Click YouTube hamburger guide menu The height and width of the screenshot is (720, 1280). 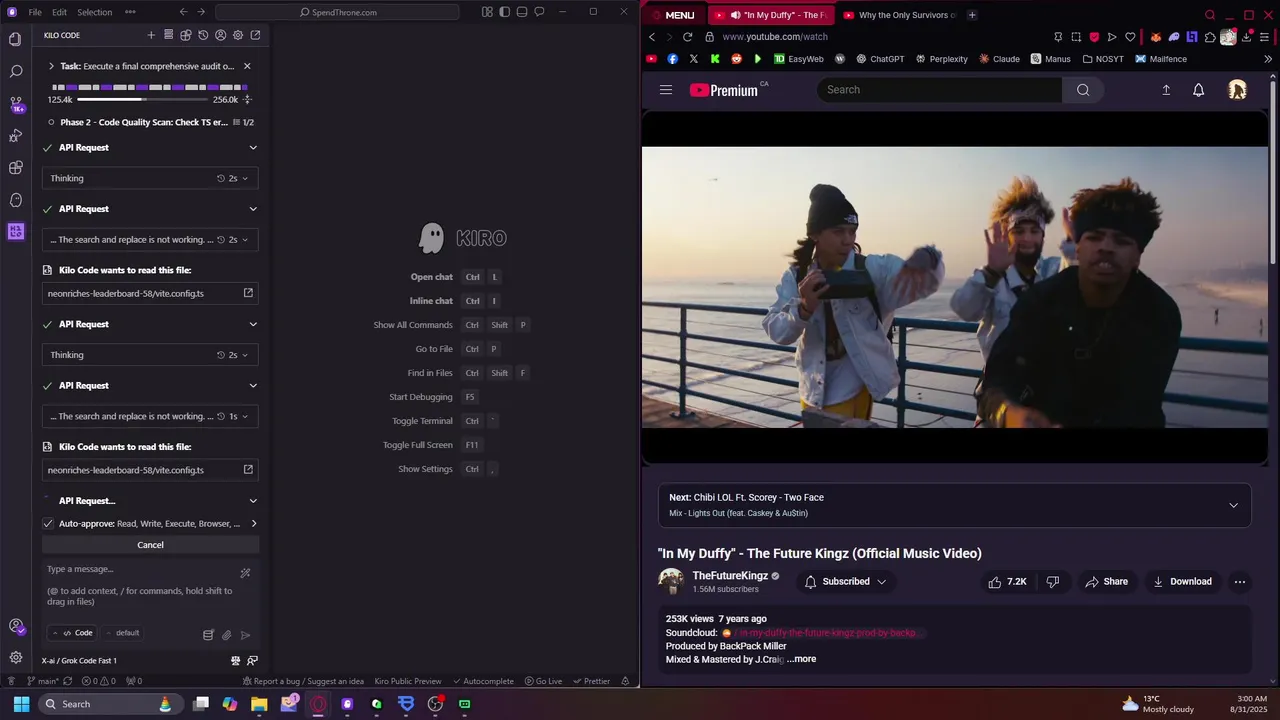[666, 90]
